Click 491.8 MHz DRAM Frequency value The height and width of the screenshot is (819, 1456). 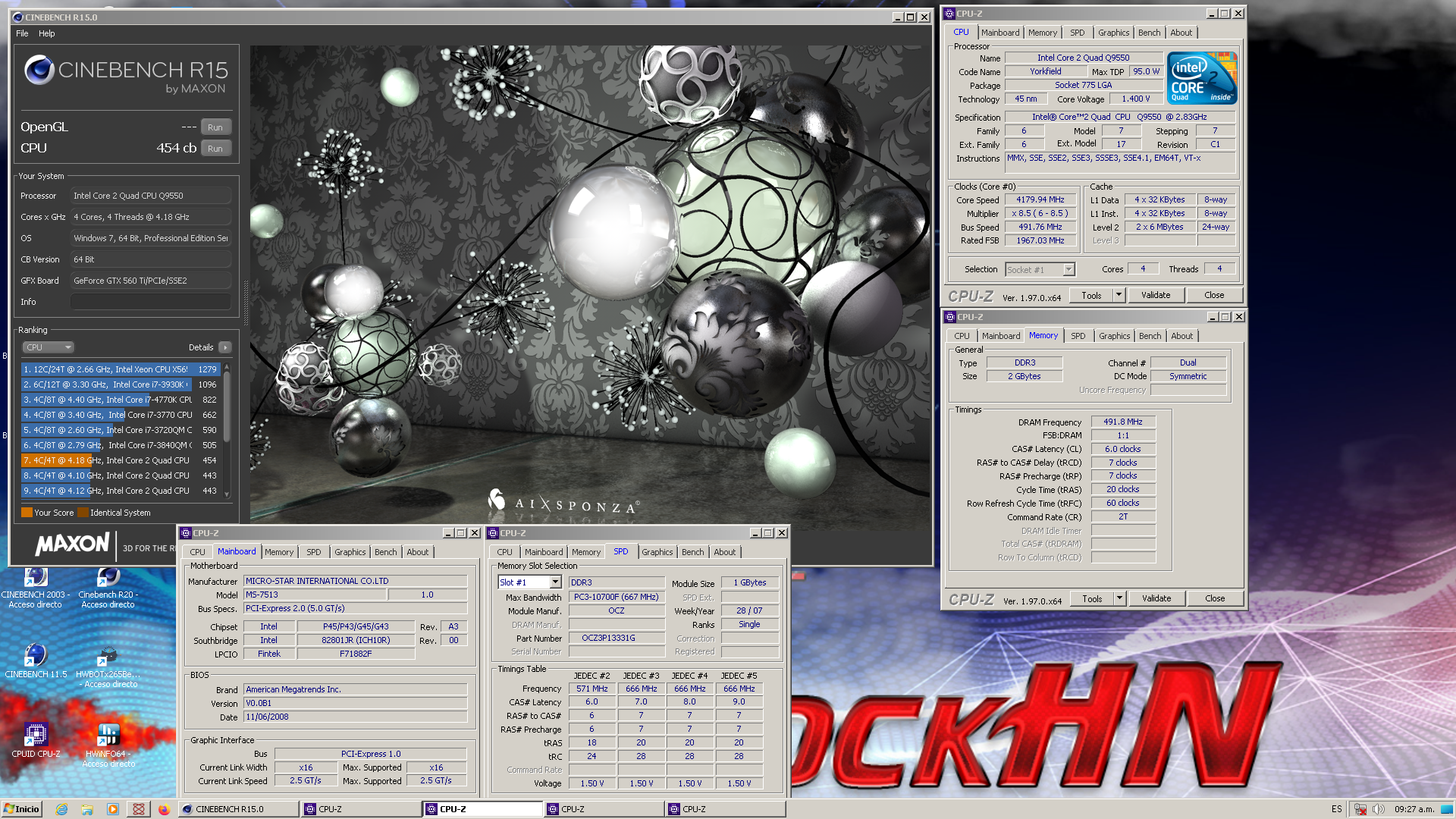click(x=1122, y=422)
